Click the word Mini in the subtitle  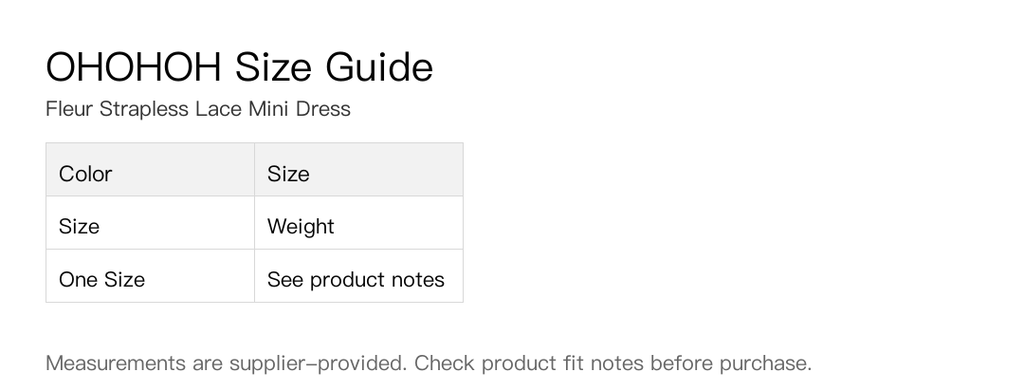(268, 108)
